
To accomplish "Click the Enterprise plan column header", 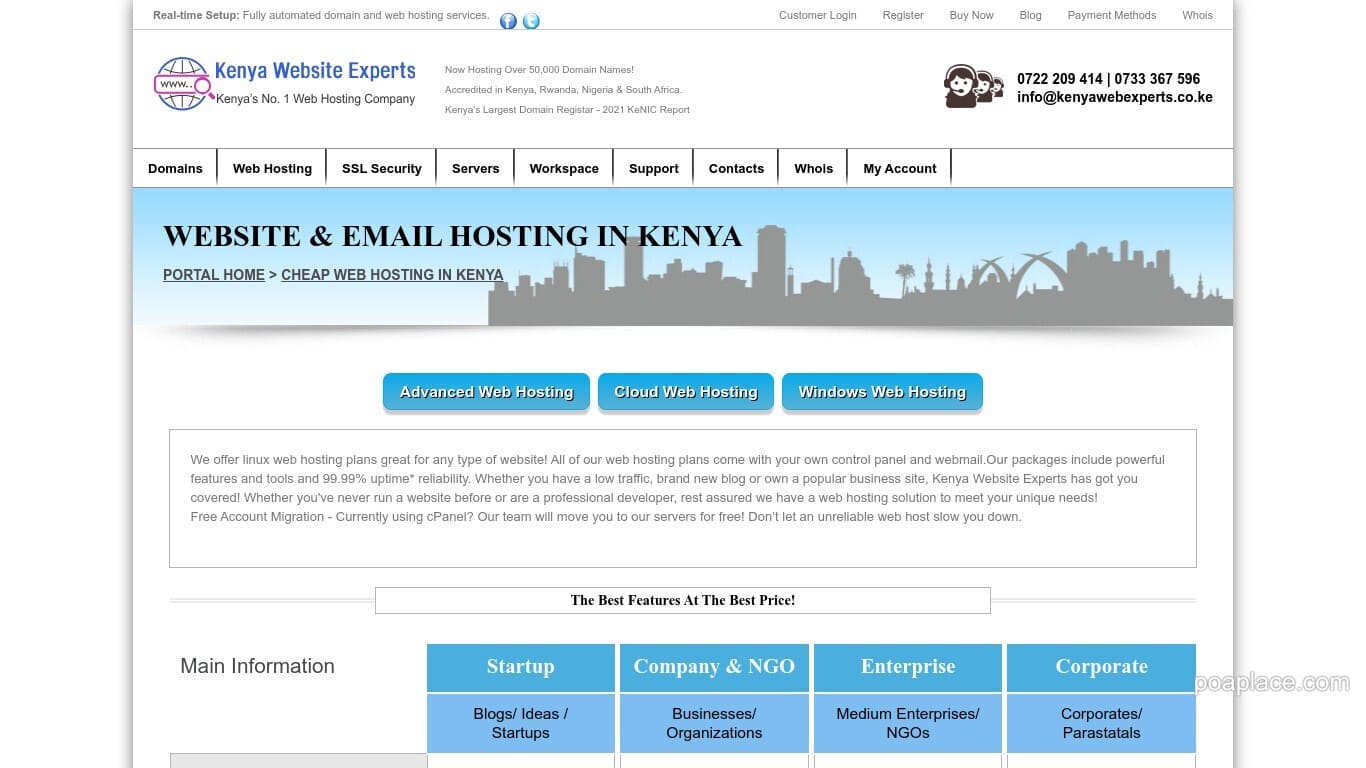I will click(x=907, y=666).
